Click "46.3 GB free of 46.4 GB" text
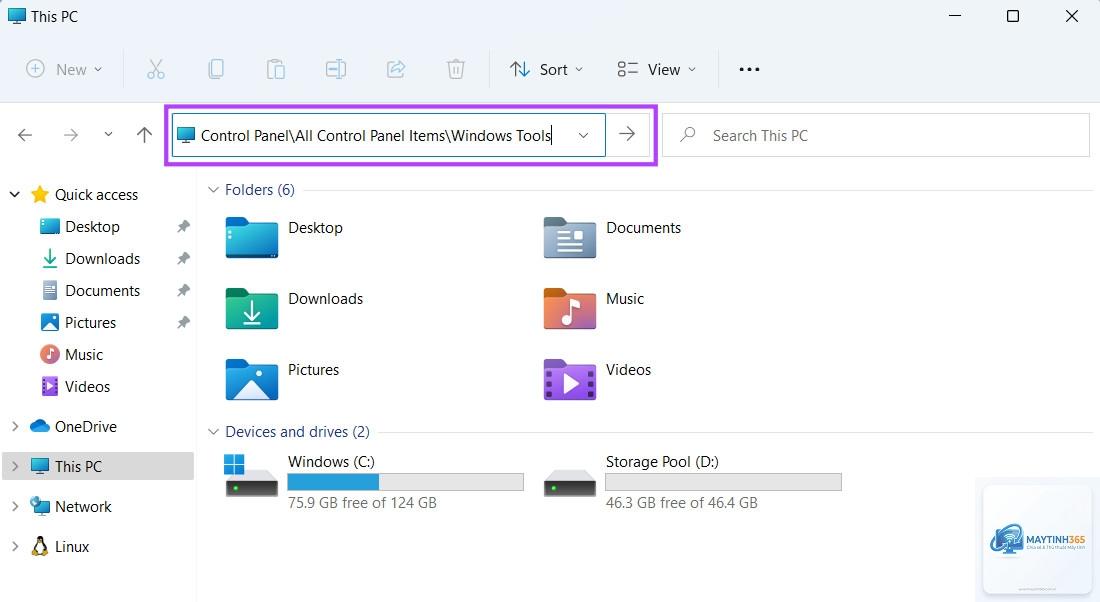This screenshot has height=602, width=1100. (681, 502)
